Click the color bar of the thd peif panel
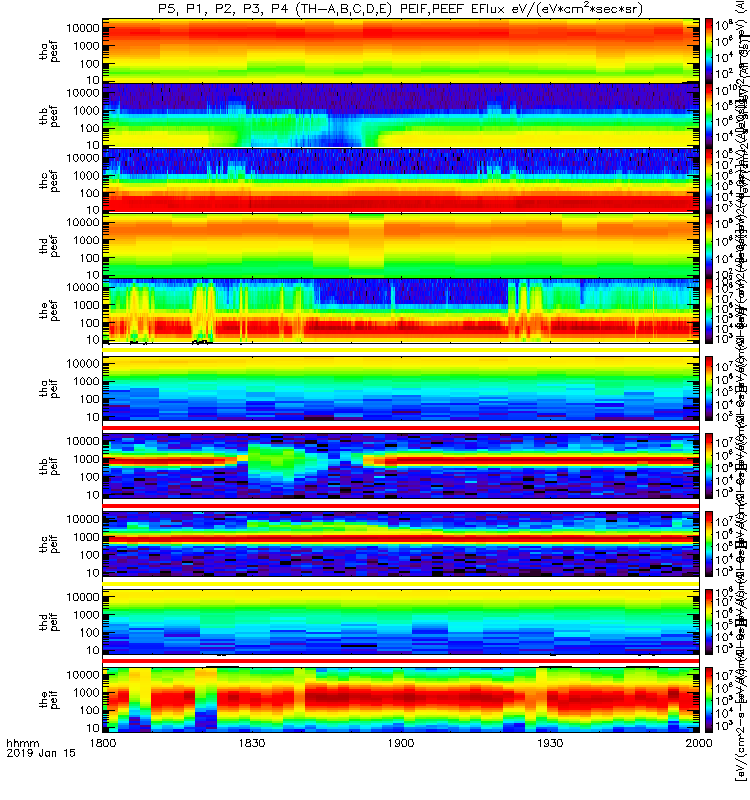This screenshot has height=800, width=750. pos(709,622)
